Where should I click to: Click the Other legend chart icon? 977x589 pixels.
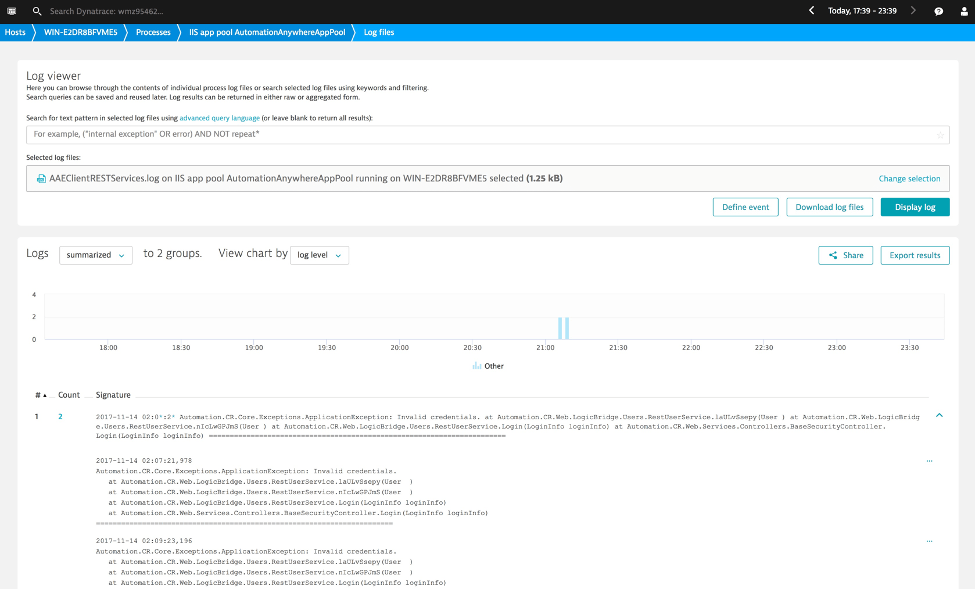coord(477,366)
